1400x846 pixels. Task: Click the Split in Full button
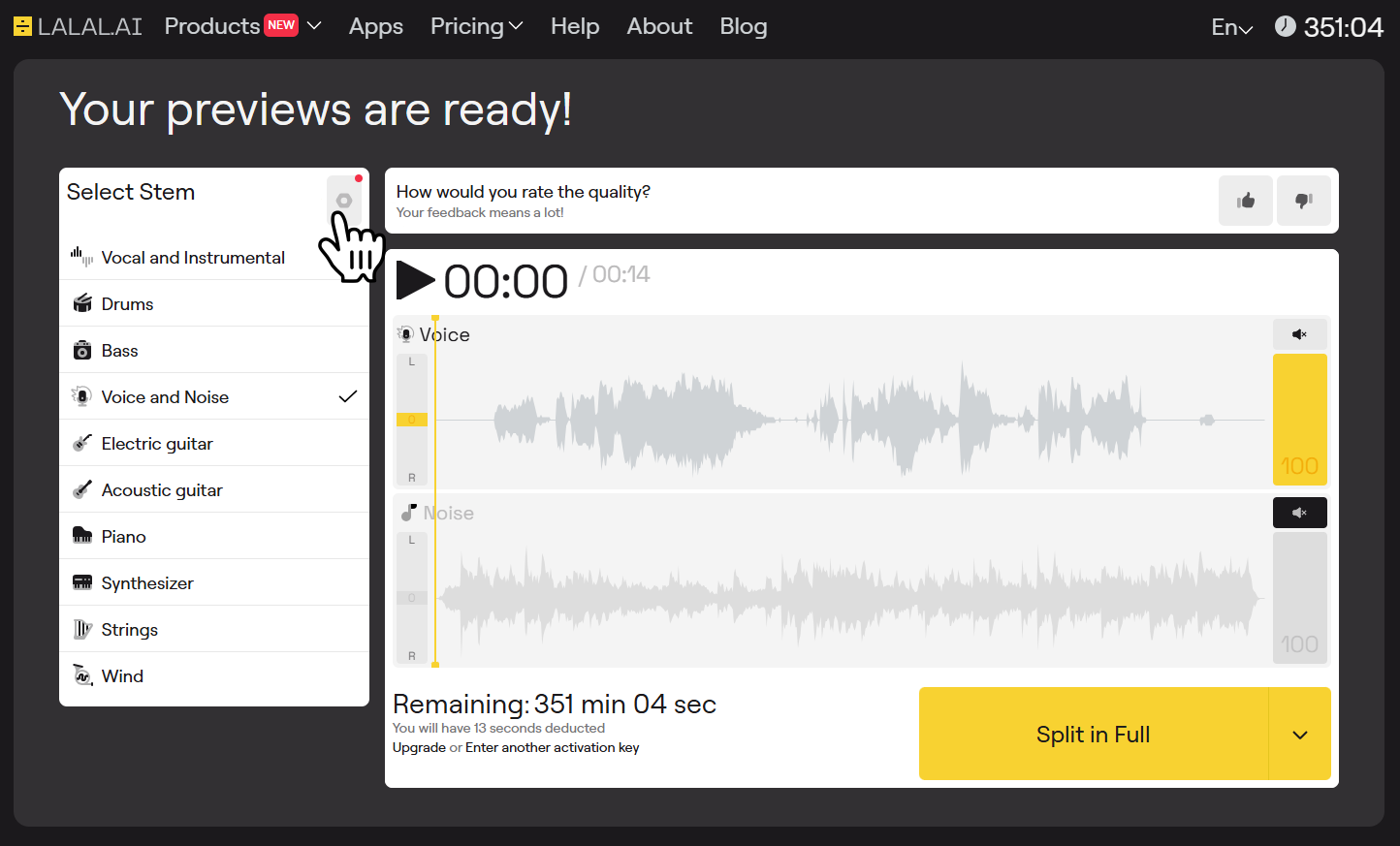point(1093,735)
